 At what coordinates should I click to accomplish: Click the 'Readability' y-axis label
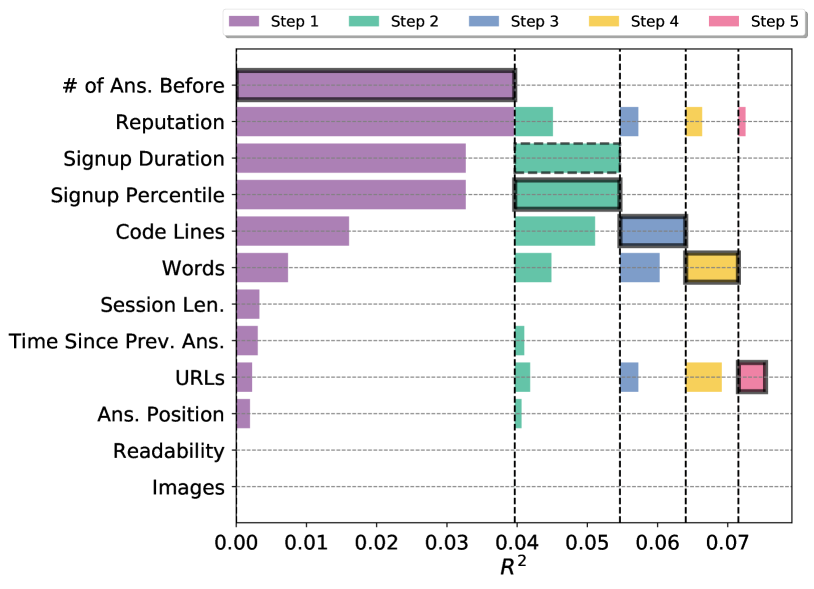(x=168, y=451)
